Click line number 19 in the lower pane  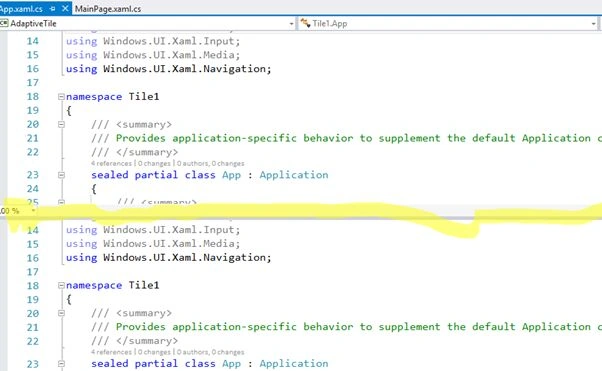click(x=33, y=300)
